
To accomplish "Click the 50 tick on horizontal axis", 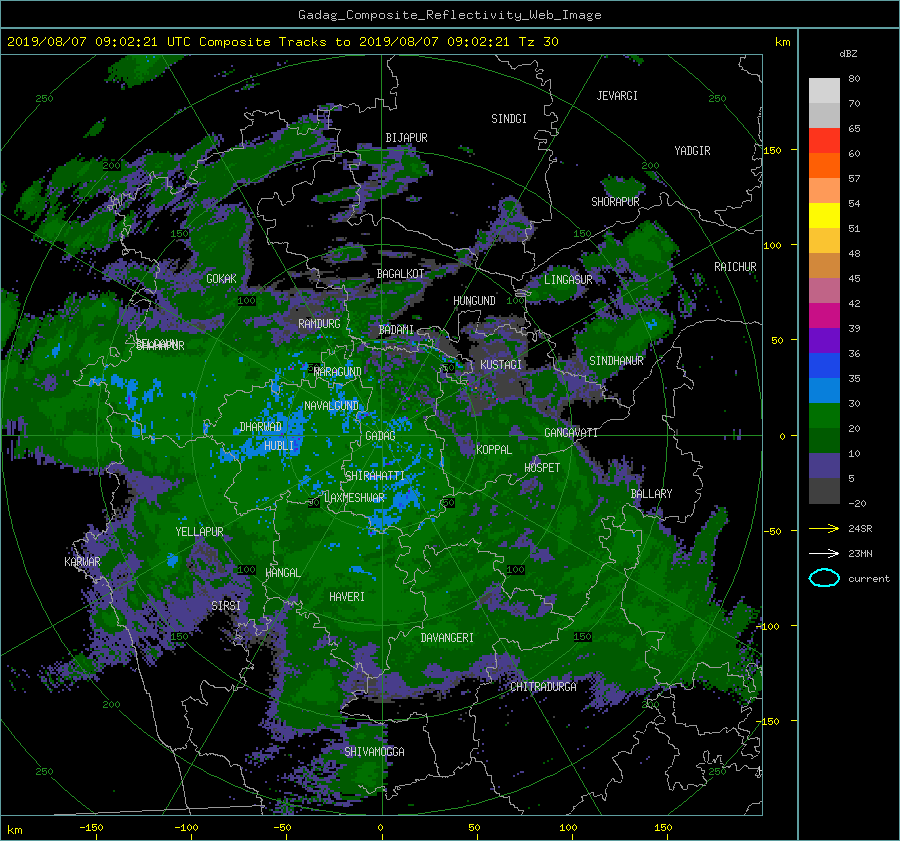I will click(474, 827).
